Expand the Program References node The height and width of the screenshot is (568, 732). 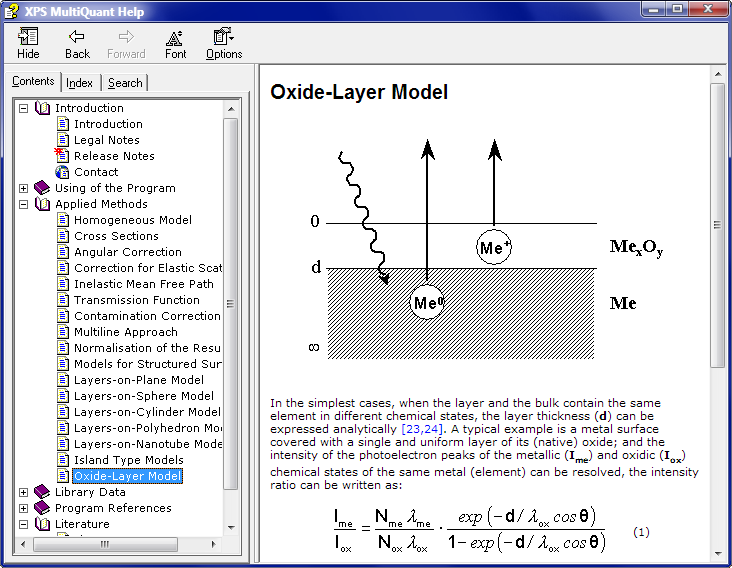(24, 508)
